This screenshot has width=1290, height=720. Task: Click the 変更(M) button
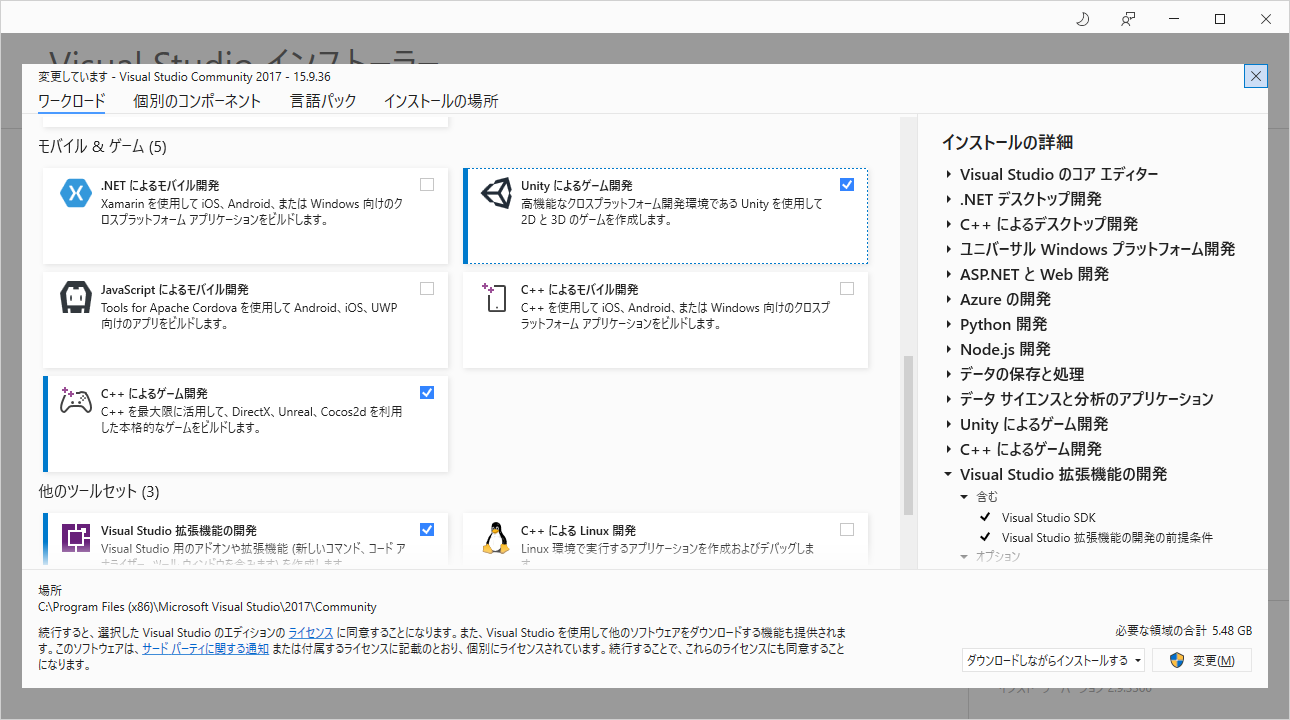(1202, 660)
